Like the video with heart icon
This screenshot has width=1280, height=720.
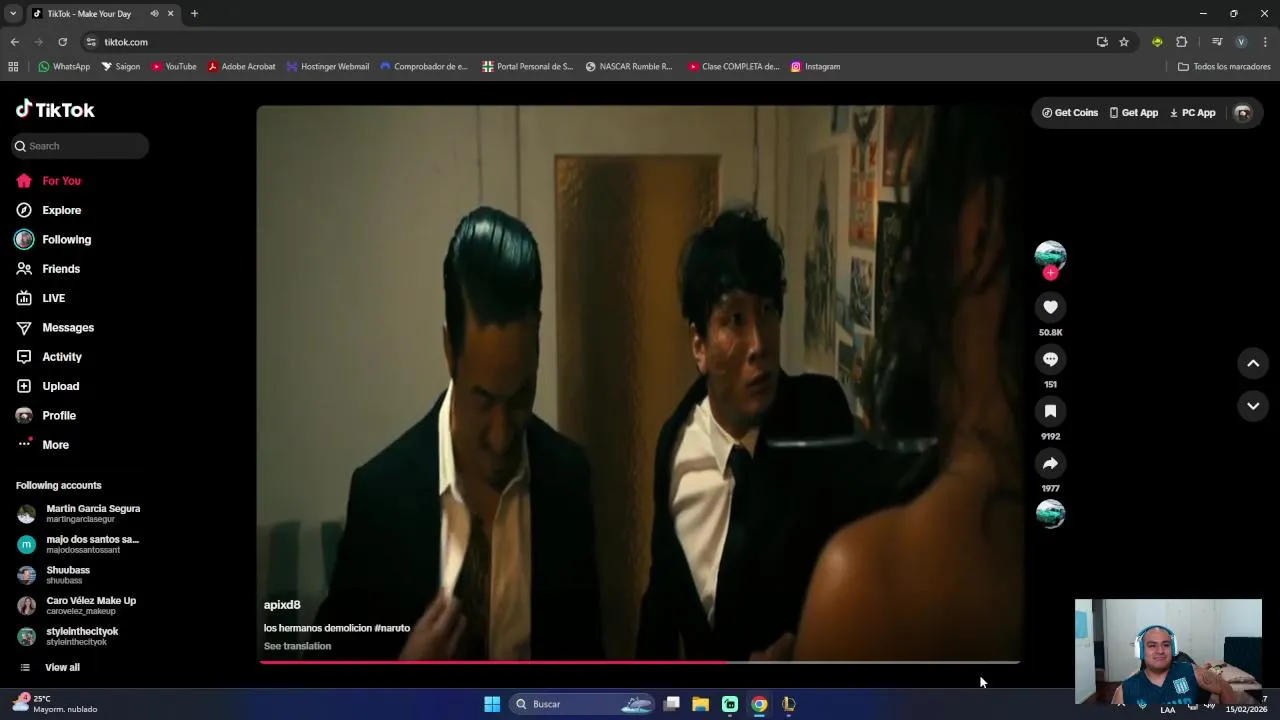click(x=1050, y=307)
